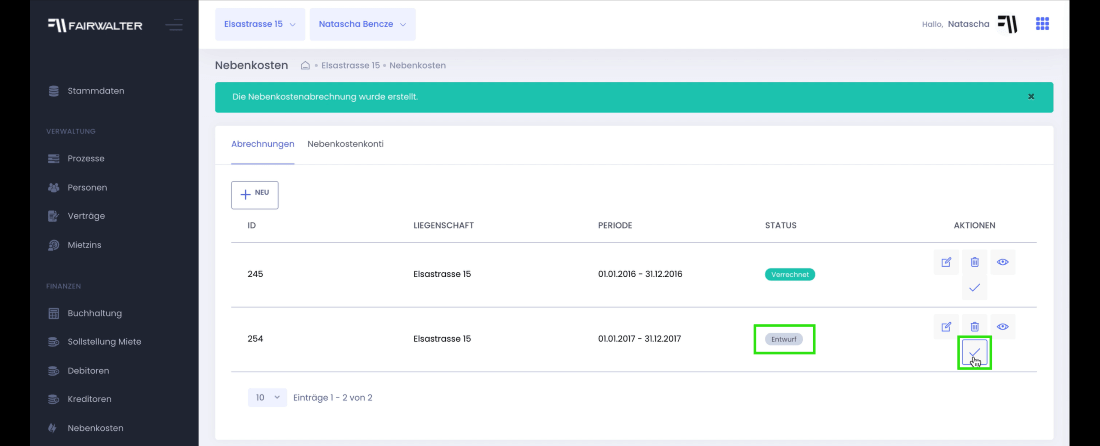Image resolution: width=1100 pixels, height=446 pixels.
Task: Delete Abrechnung 254
Action: tap(974, 327)
